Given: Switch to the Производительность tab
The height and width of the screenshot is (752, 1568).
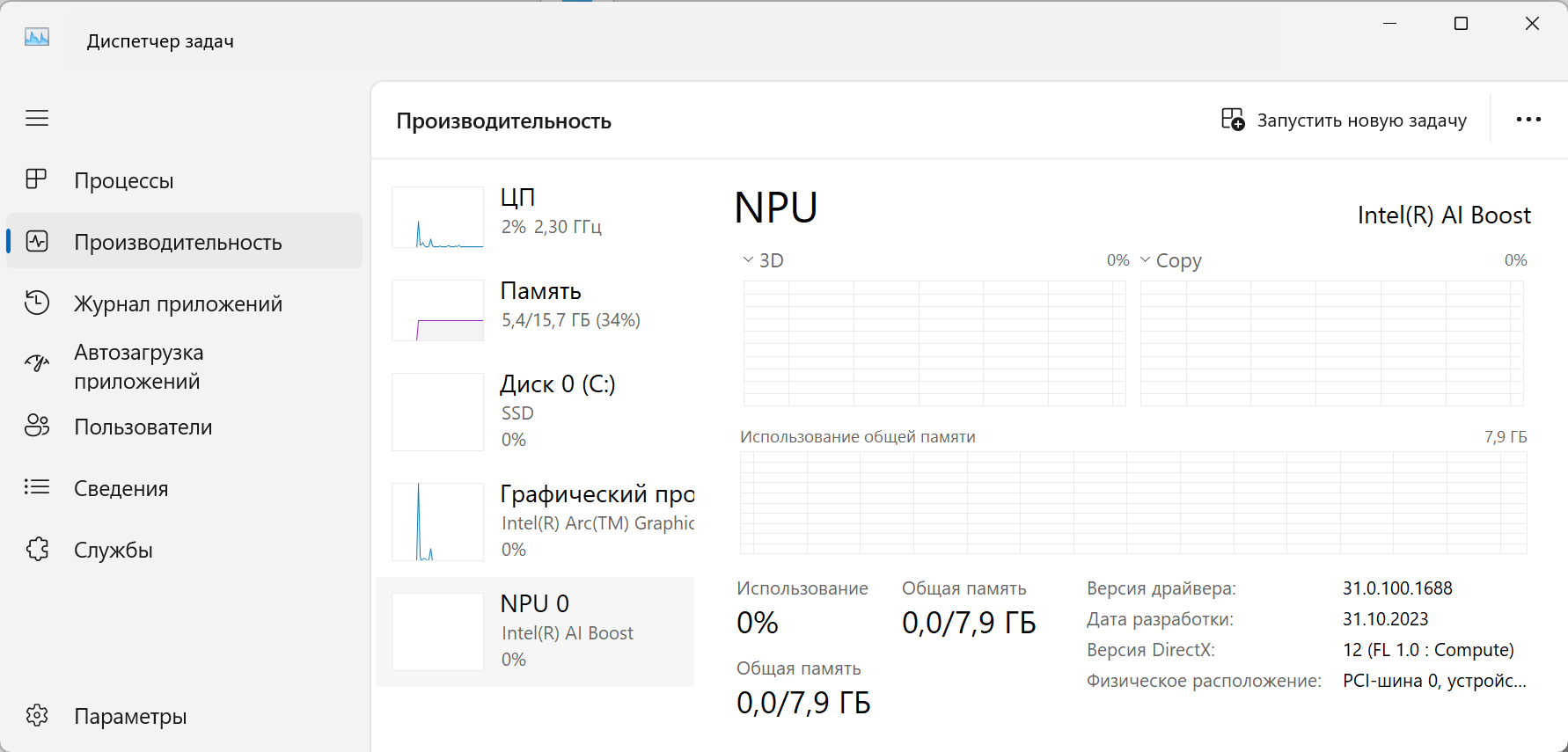Looking at the screenshot, I should pos(178,242).
